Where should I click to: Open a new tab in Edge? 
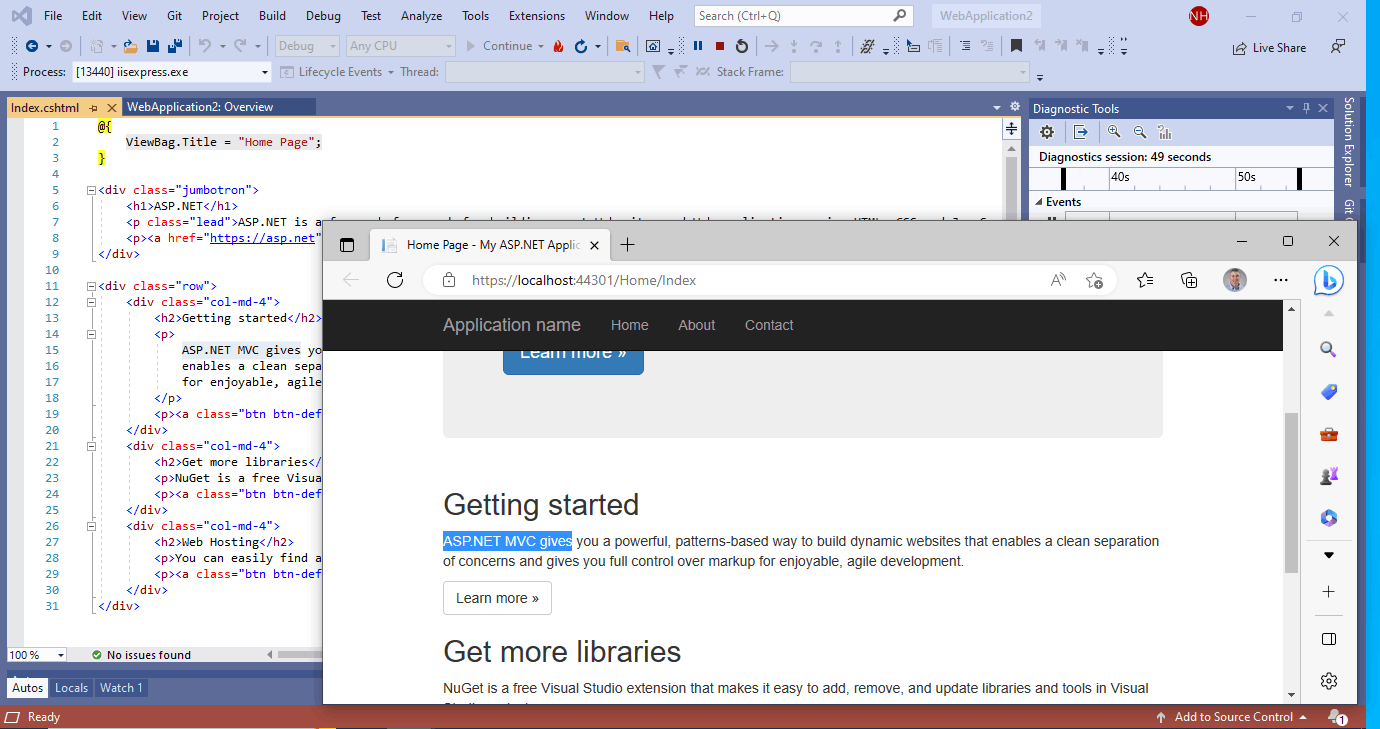click(x=627, y=245)
